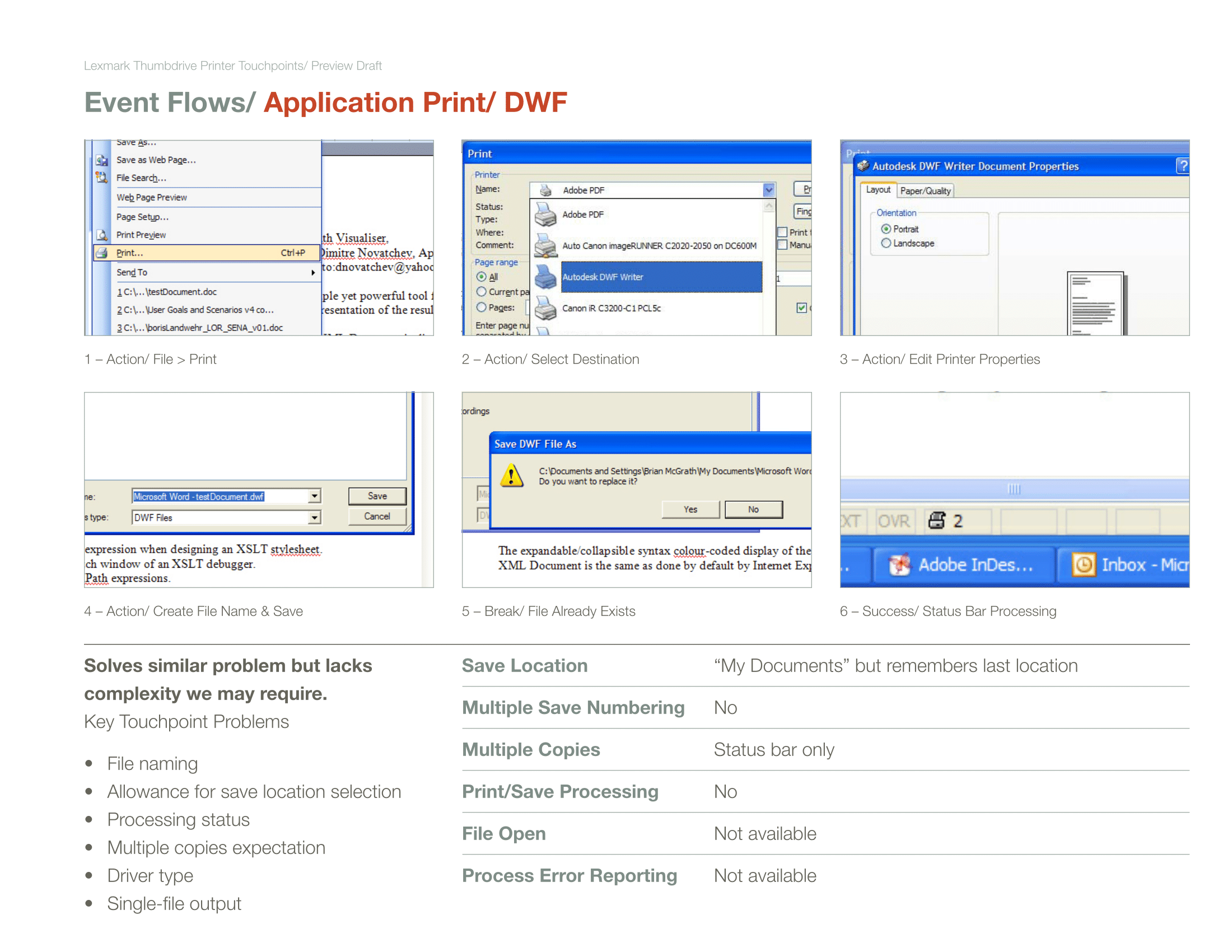
Task: Click the Inbox taskbar clock icon
Action: tap(1084, 564)
